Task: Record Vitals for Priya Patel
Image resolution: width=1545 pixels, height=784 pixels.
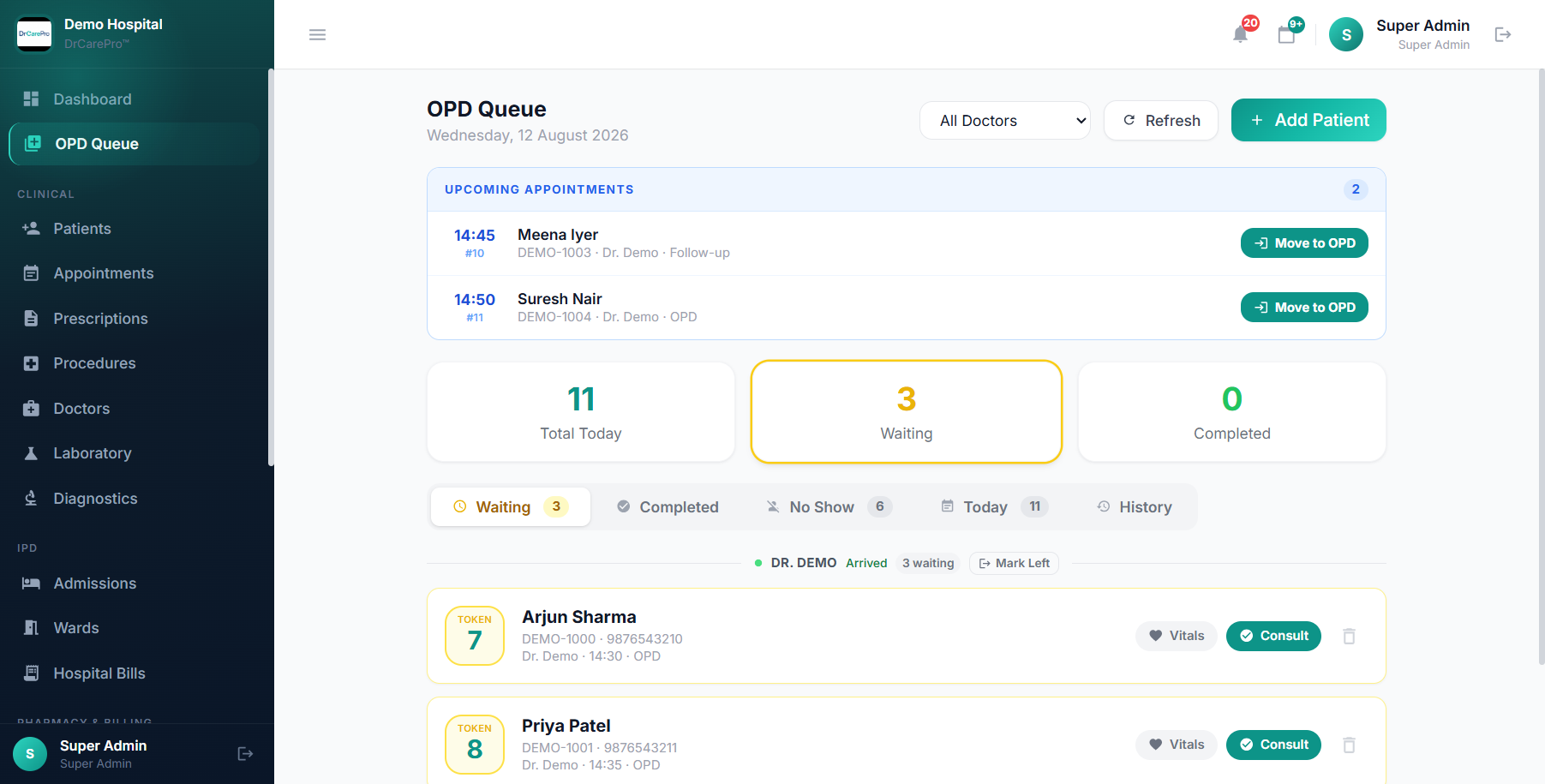Action: [x=1177, y=745]
